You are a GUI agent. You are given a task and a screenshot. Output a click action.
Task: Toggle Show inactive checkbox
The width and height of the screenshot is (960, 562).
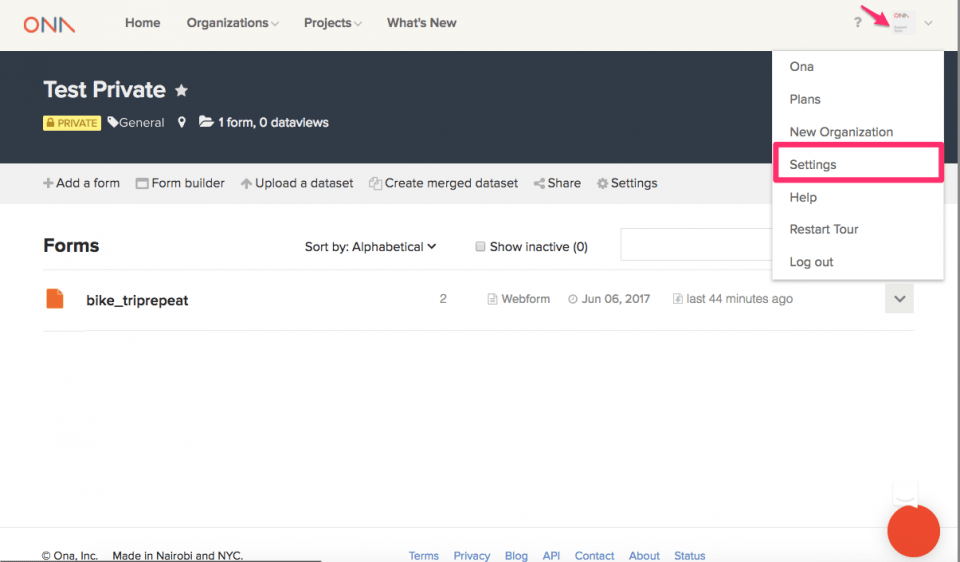(481, 246)
